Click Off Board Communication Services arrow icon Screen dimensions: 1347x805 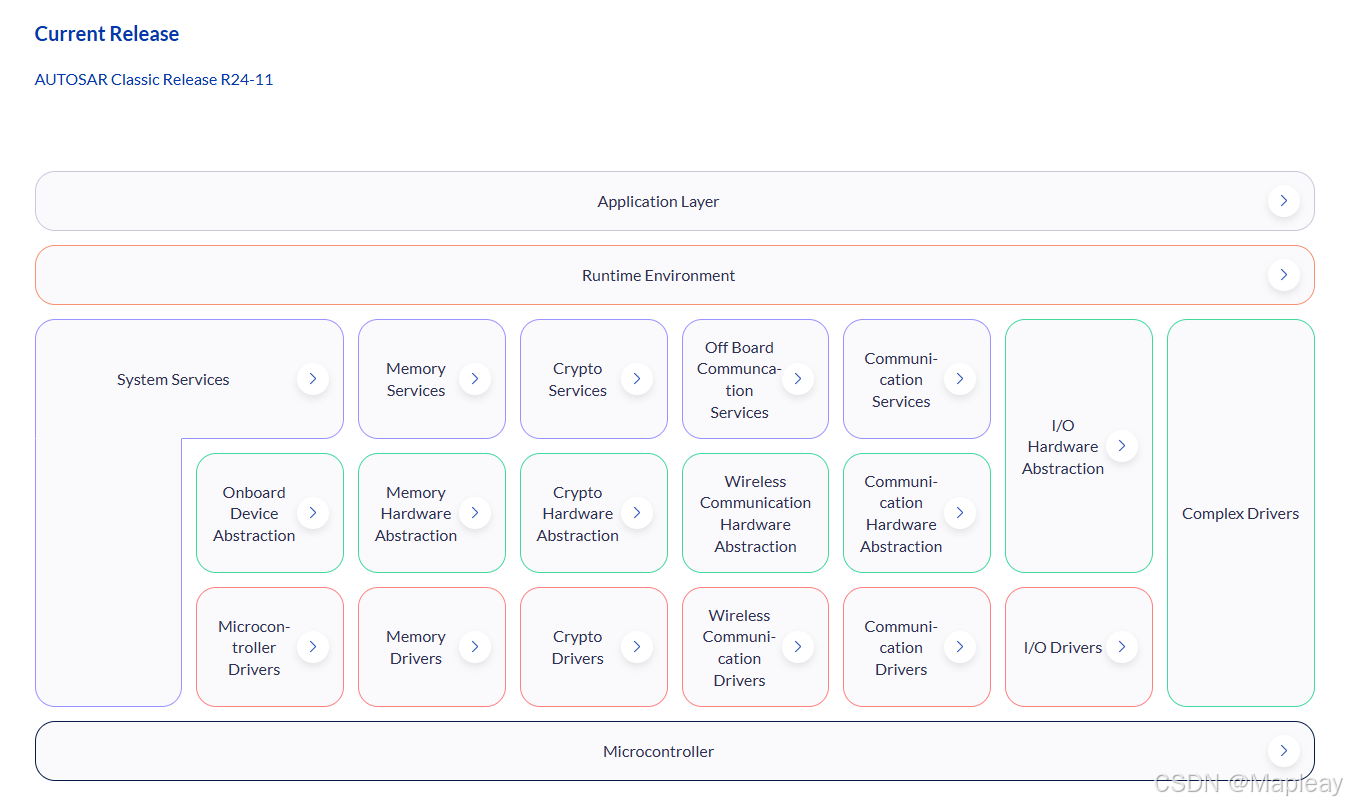[x=798, y=379]
